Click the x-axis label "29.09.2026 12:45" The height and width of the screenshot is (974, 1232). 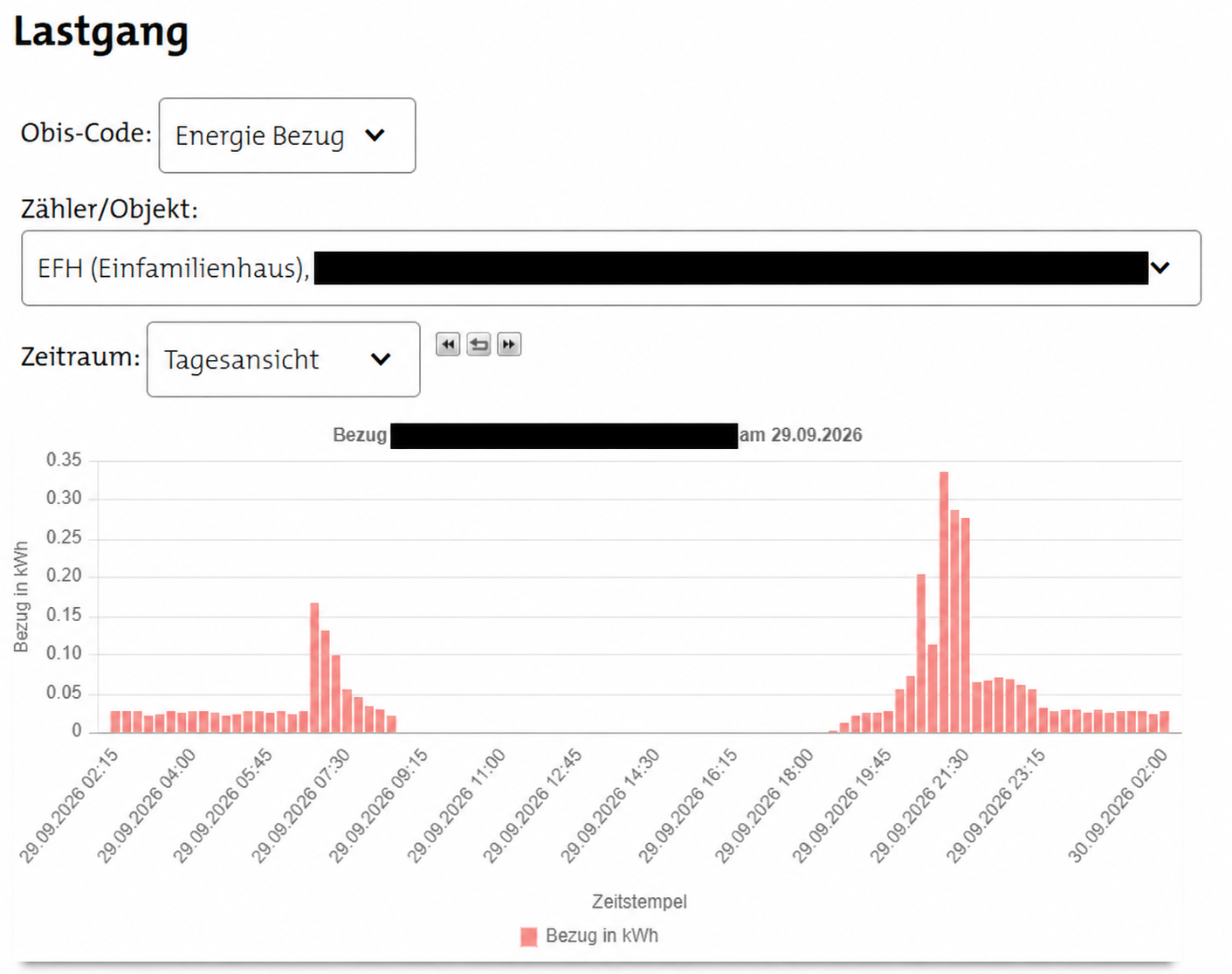click(x=533, y=805)
